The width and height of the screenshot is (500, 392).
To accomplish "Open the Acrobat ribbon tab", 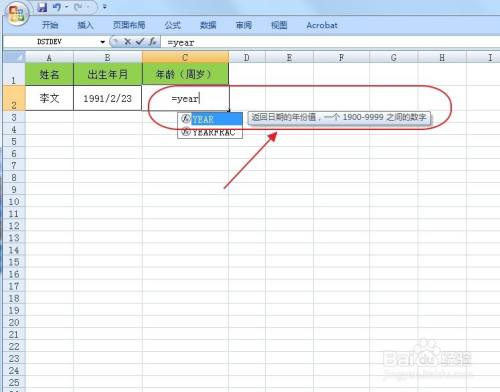I will pos(322,25).
